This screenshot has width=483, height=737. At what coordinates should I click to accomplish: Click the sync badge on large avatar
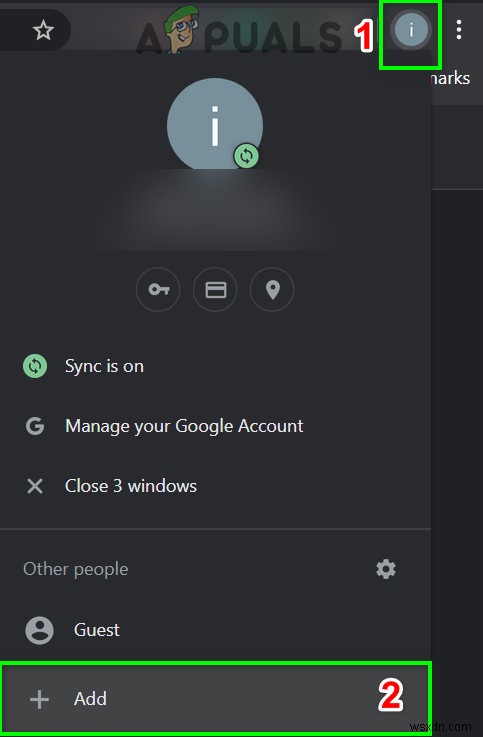coord(246,156)
